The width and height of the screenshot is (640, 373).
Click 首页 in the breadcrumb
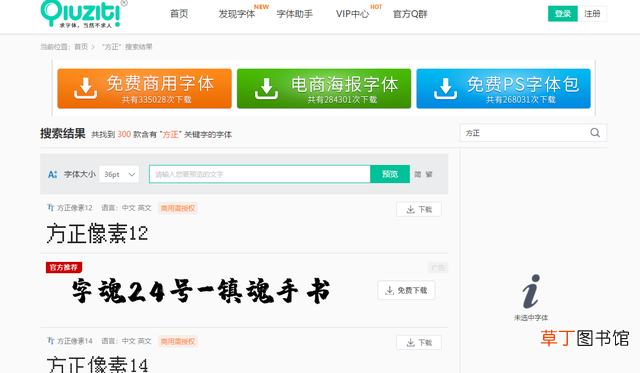81,47
